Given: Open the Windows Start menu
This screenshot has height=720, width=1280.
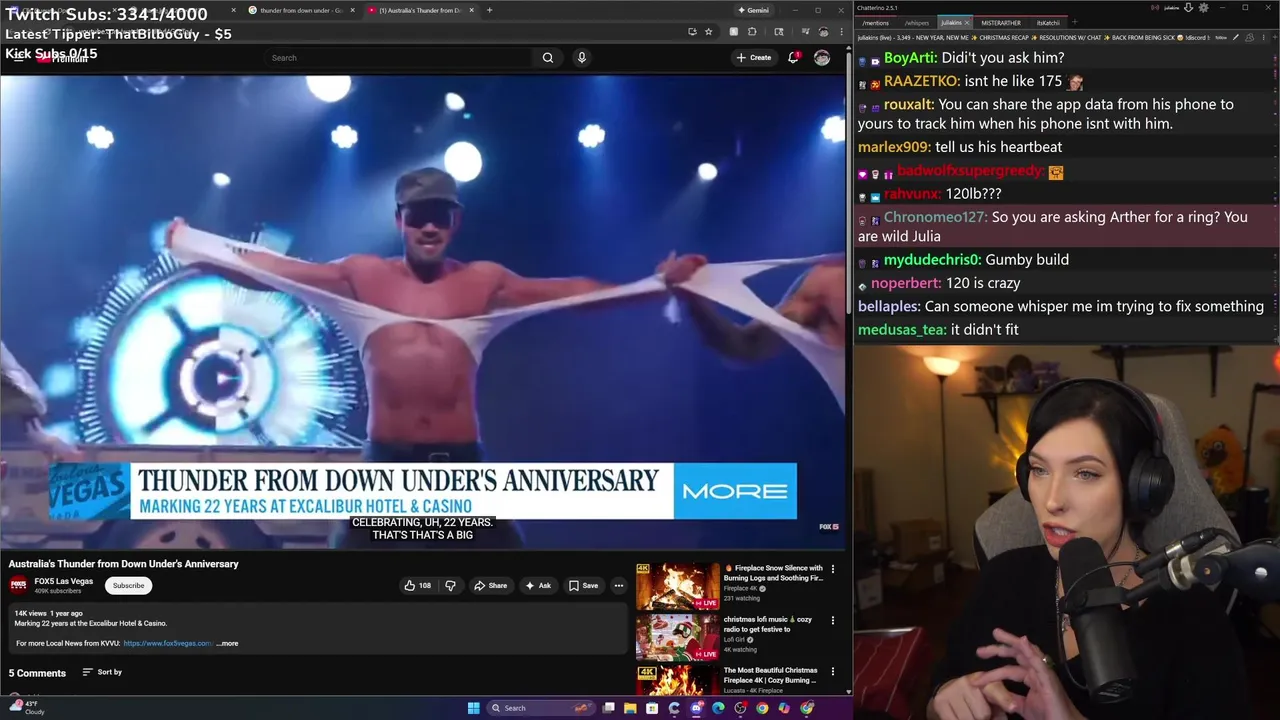Looking at the screenshot, I should click(474, 708).
